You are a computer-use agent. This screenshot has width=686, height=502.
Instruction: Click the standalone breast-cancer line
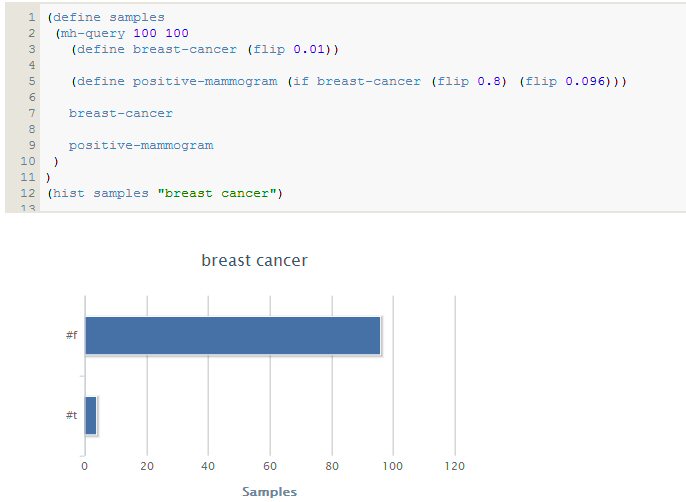120,113
